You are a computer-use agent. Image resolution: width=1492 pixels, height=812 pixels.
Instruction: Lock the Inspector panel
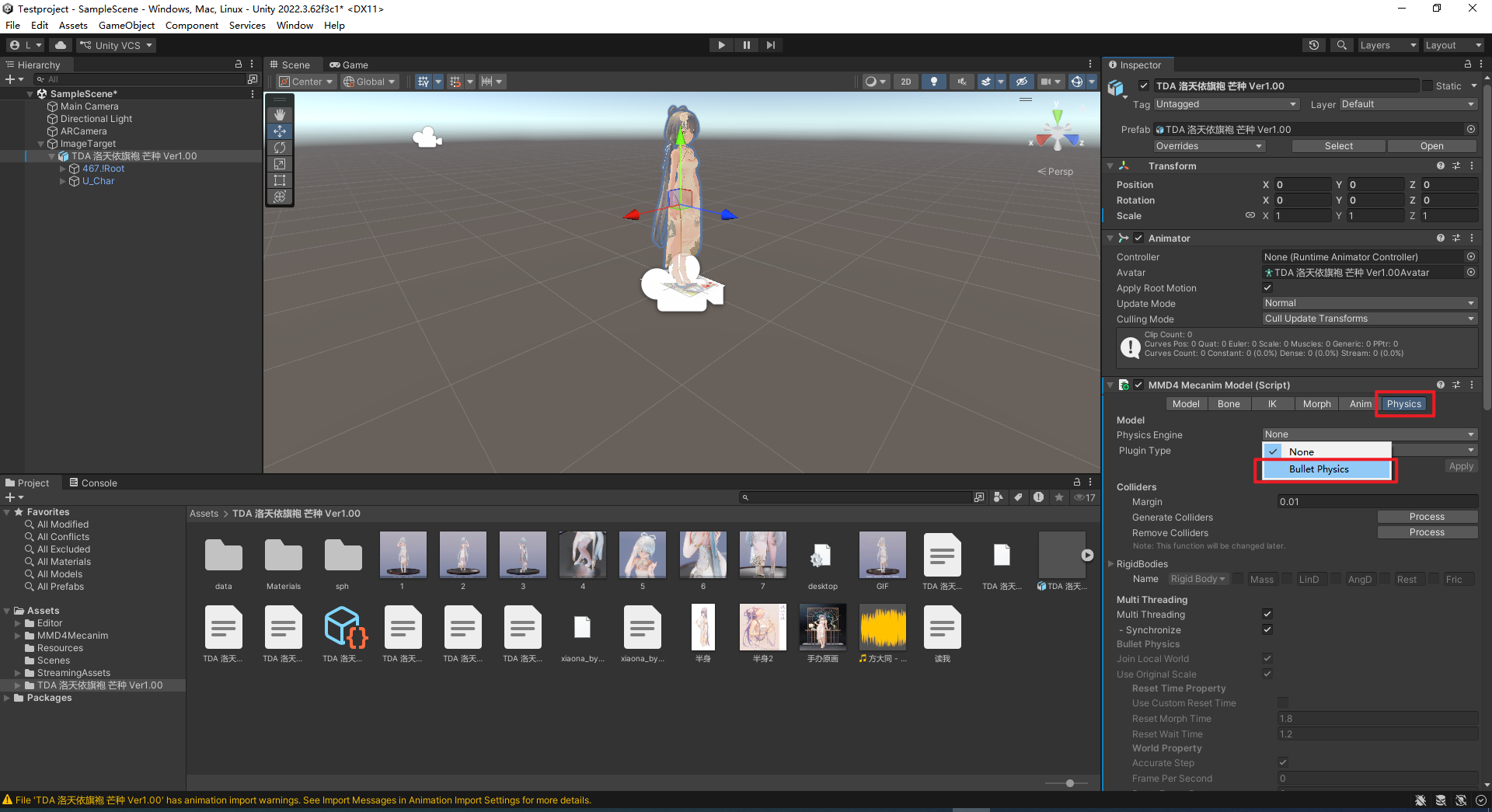[x=1467, y=64]
